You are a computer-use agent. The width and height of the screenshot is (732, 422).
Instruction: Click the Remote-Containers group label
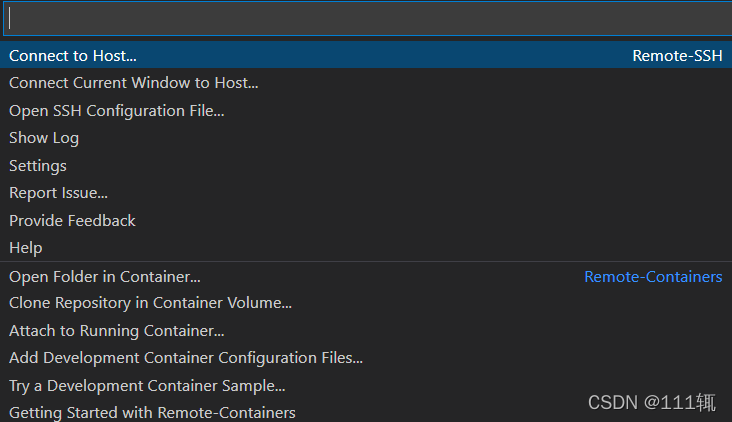pos(653,276)
